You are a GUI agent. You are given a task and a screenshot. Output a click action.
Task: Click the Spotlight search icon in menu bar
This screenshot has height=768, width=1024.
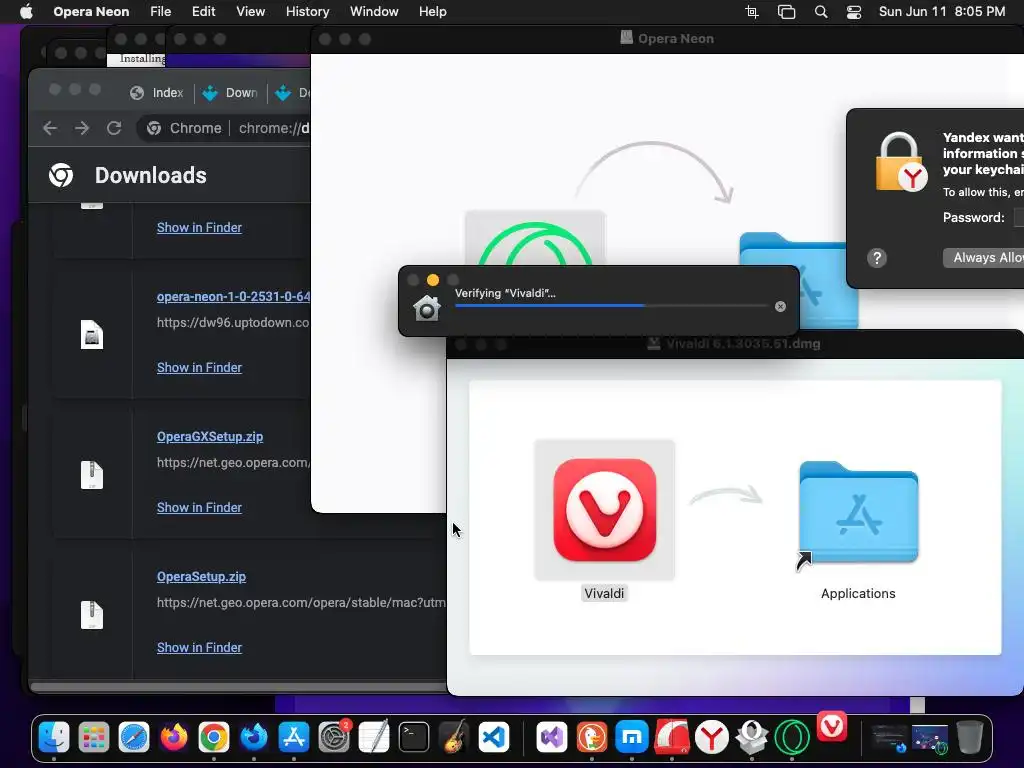(821, 12)
